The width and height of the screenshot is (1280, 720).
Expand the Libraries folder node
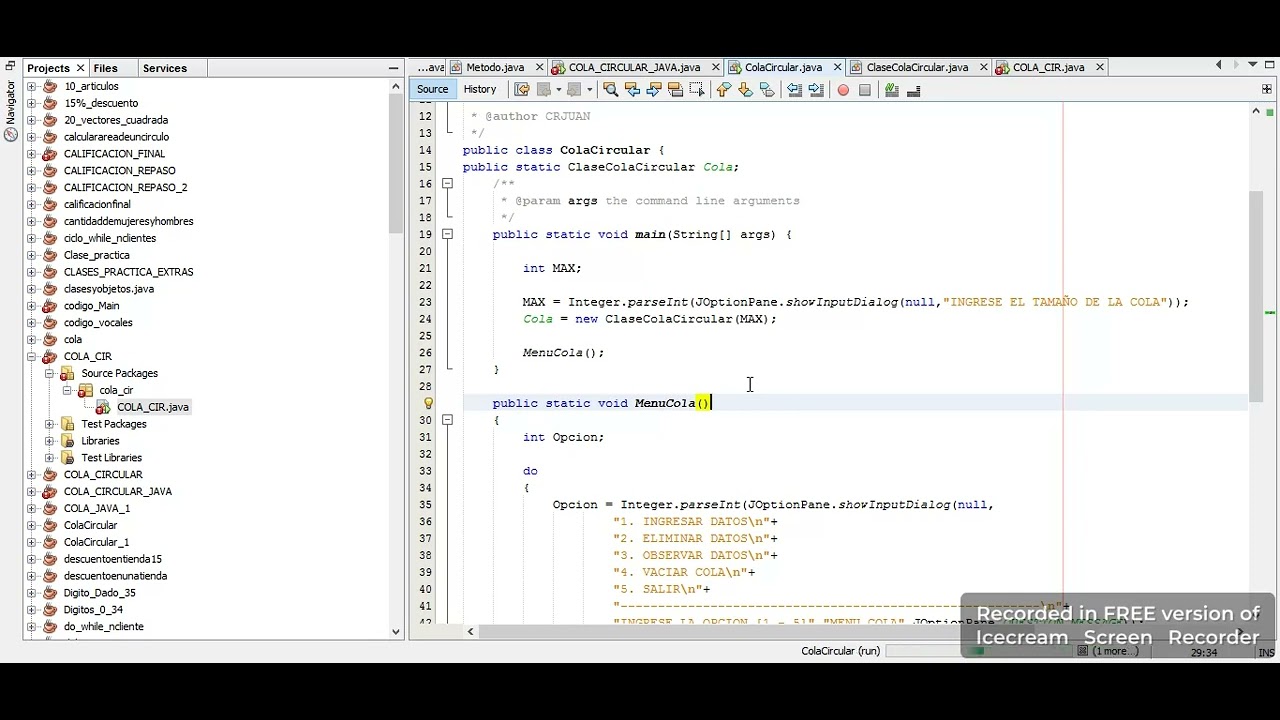49,441
